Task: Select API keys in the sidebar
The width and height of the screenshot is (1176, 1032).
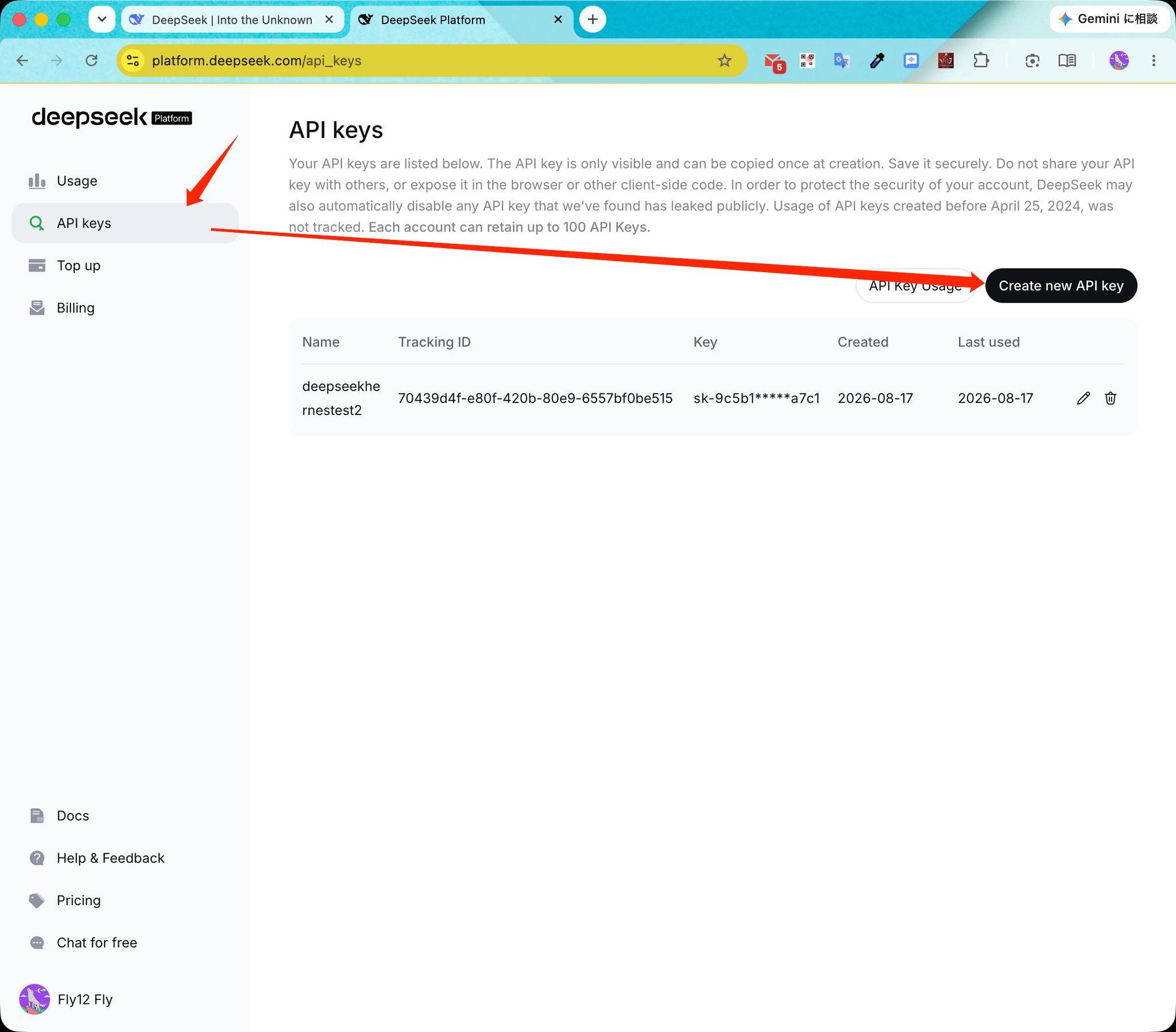Action: click(x=125, y=223)
